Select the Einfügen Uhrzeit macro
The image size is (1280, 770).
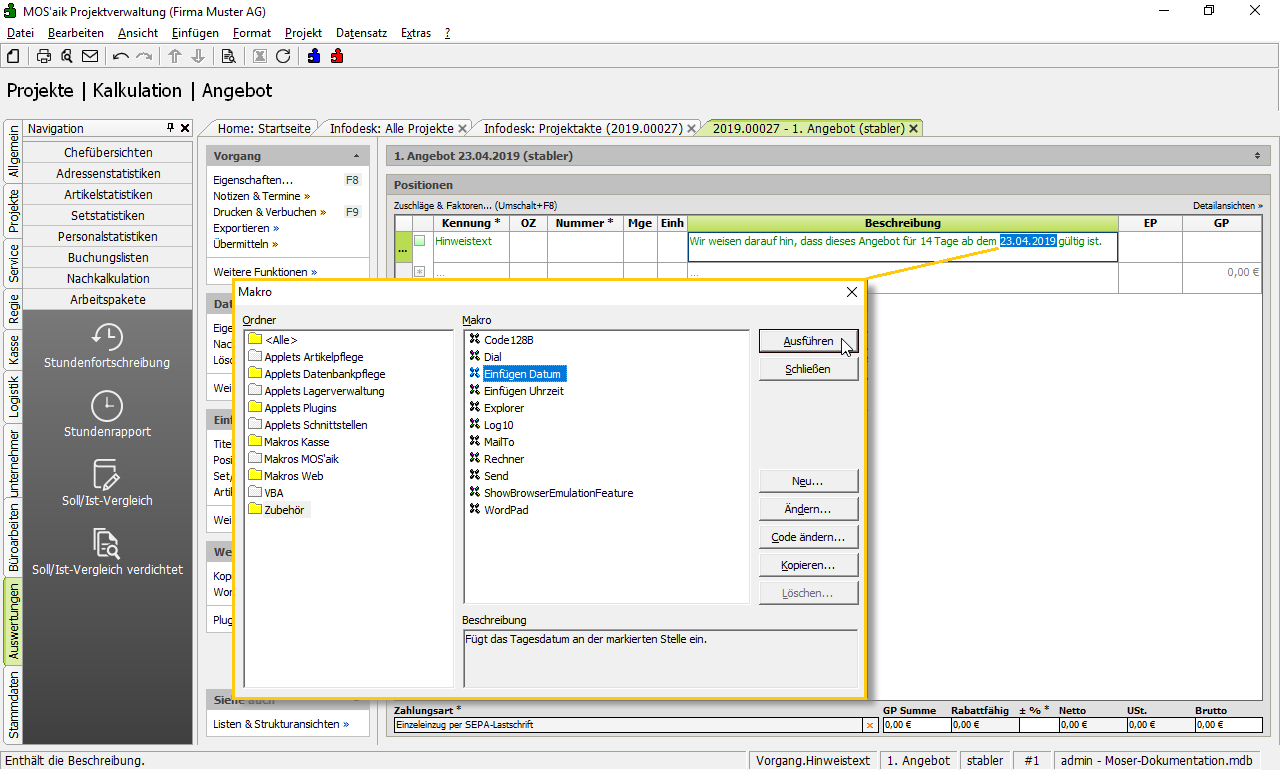point(523,391)
